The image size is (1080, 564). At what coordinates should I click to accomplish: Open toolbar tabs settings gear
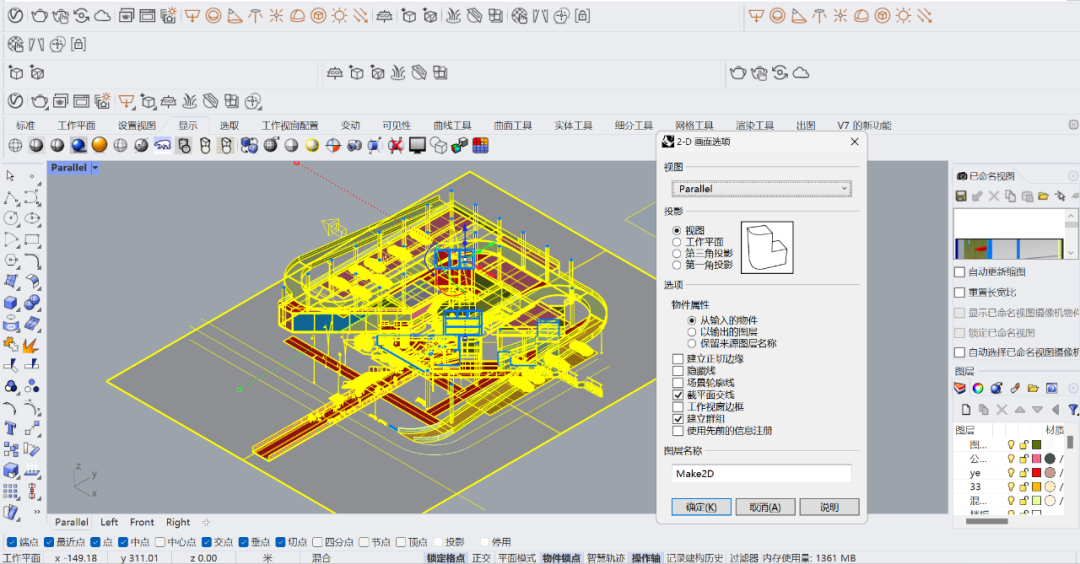click(1073, 125)
